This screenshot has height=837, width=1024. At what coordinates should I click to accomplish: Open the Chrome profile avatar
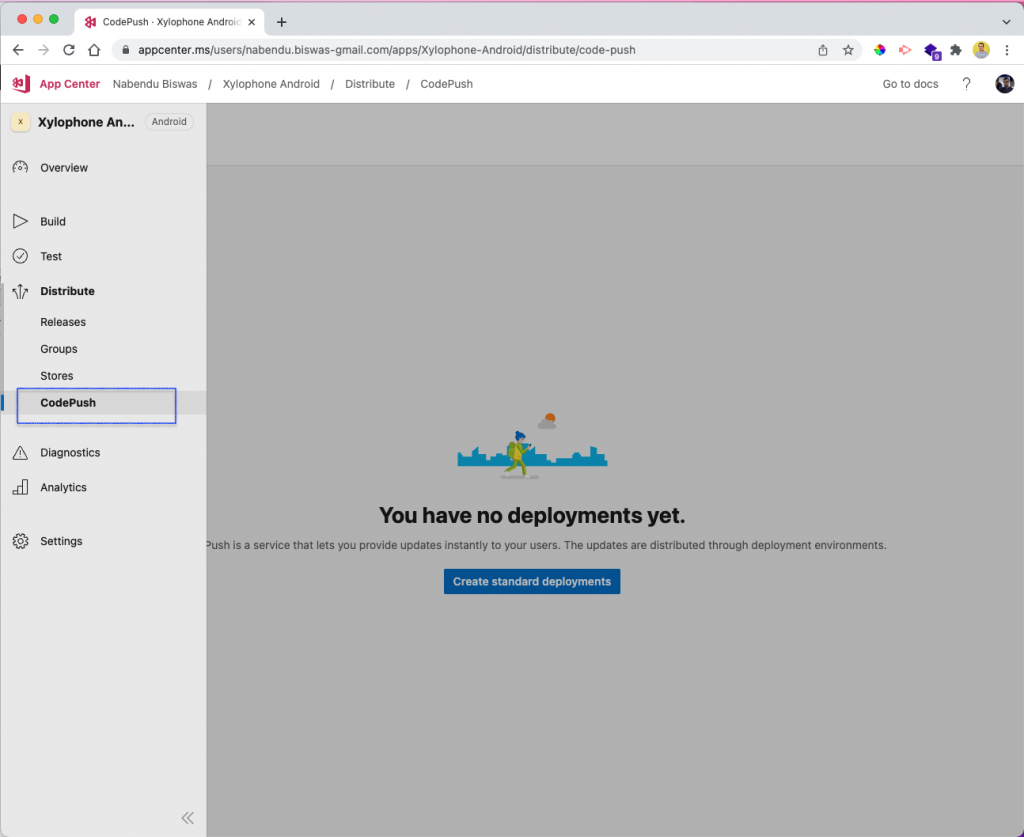click(x=981, y=50)
